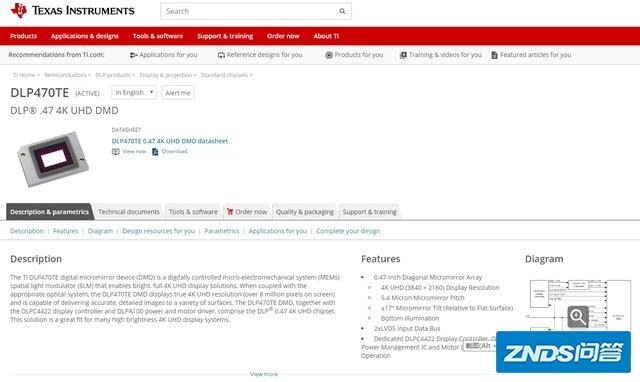This screenshot has height=382, width=640.
Task: Open the About TI menu
Action: [x=326, y=36]
